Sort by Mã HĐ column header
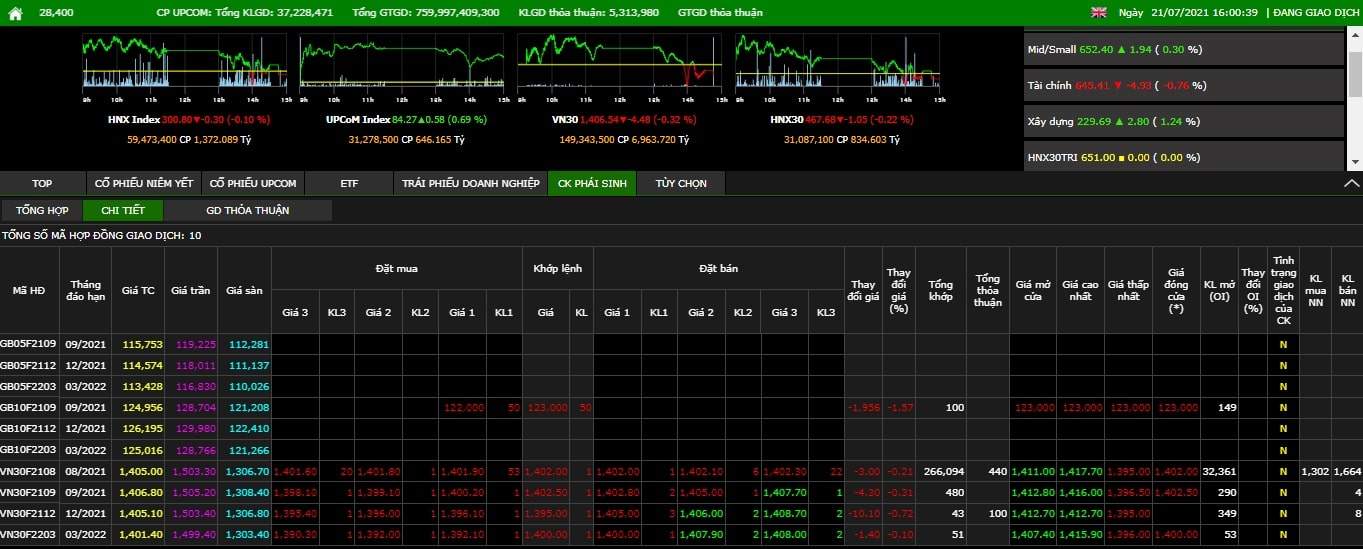Screen dimensions: 1363x549 (28, 290)
